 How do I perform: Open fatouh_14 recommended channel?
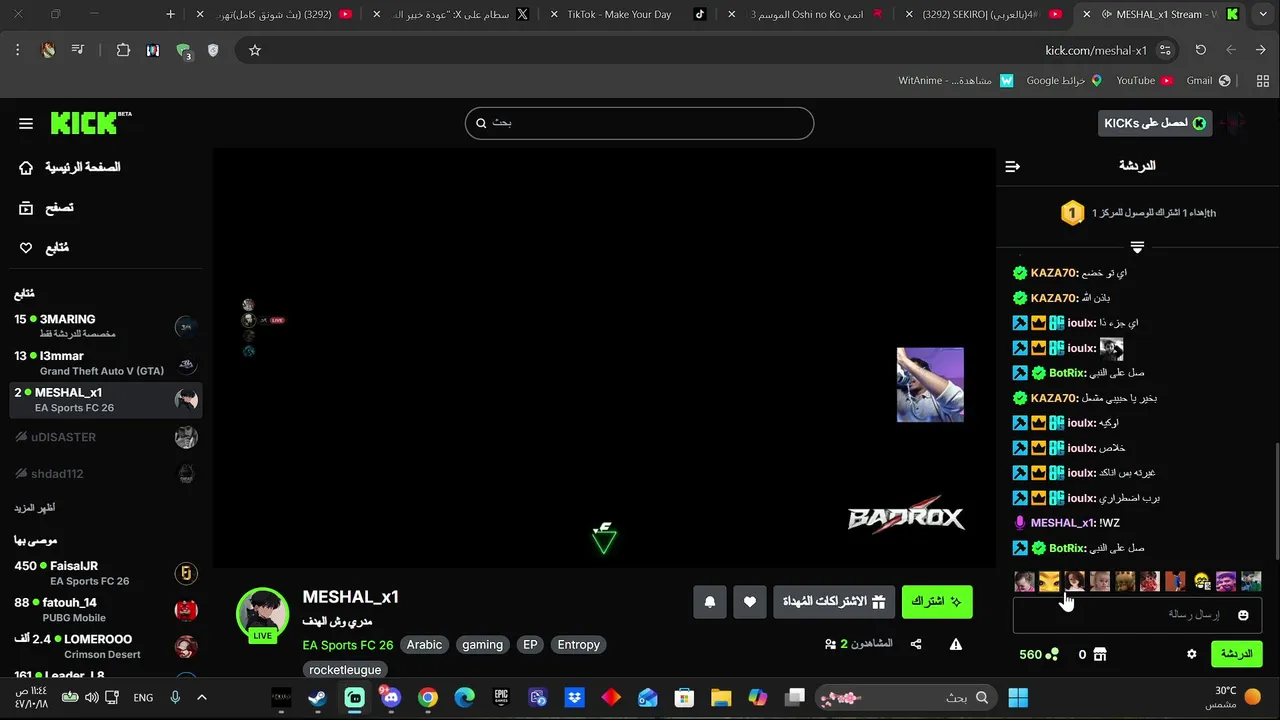[105, 610]
